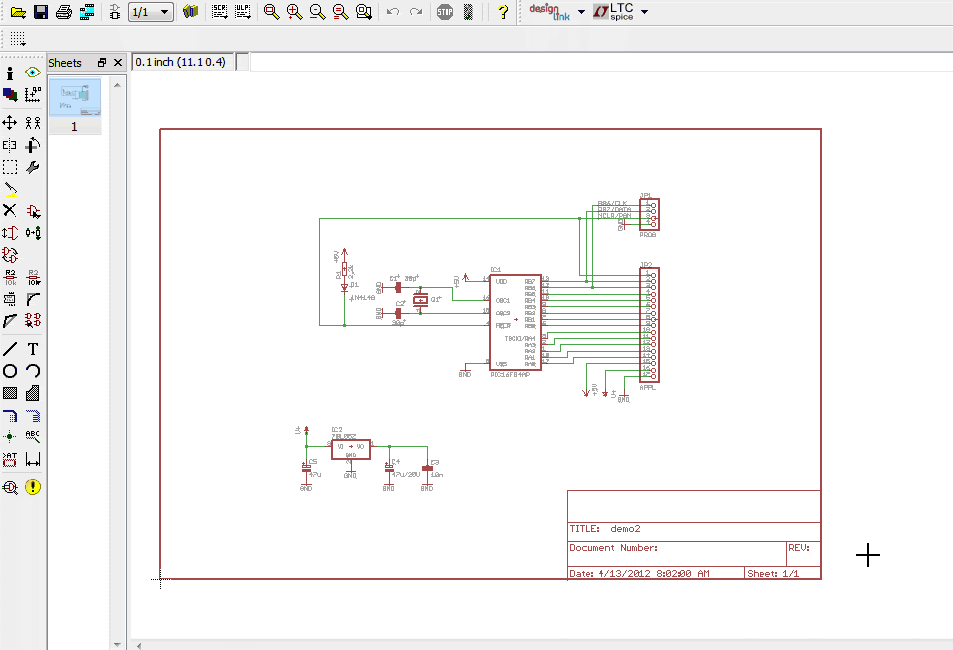Viewport: 953px width, 650px height.
Task: Toggle the Show eye tool
Action: point(33,73)
